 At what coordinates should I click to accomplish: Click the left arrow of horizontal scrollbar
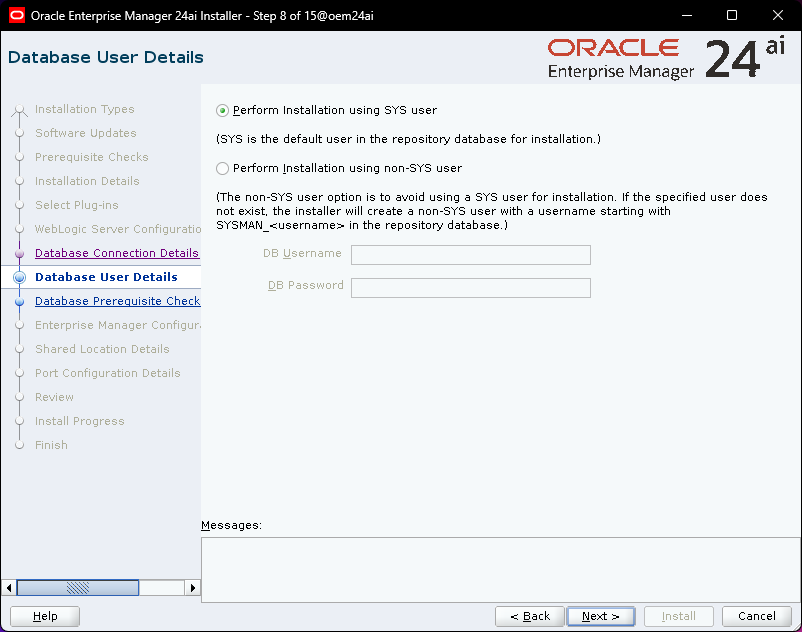(10, 588)
